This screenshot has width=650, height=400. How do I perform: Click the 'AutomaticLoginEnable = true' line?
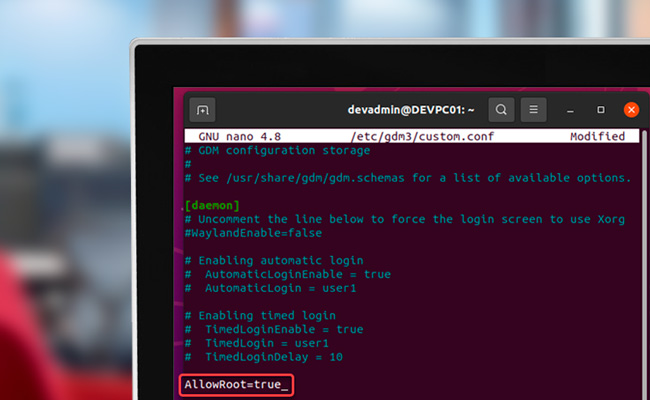pyautogui.click(x=288, y=274)
